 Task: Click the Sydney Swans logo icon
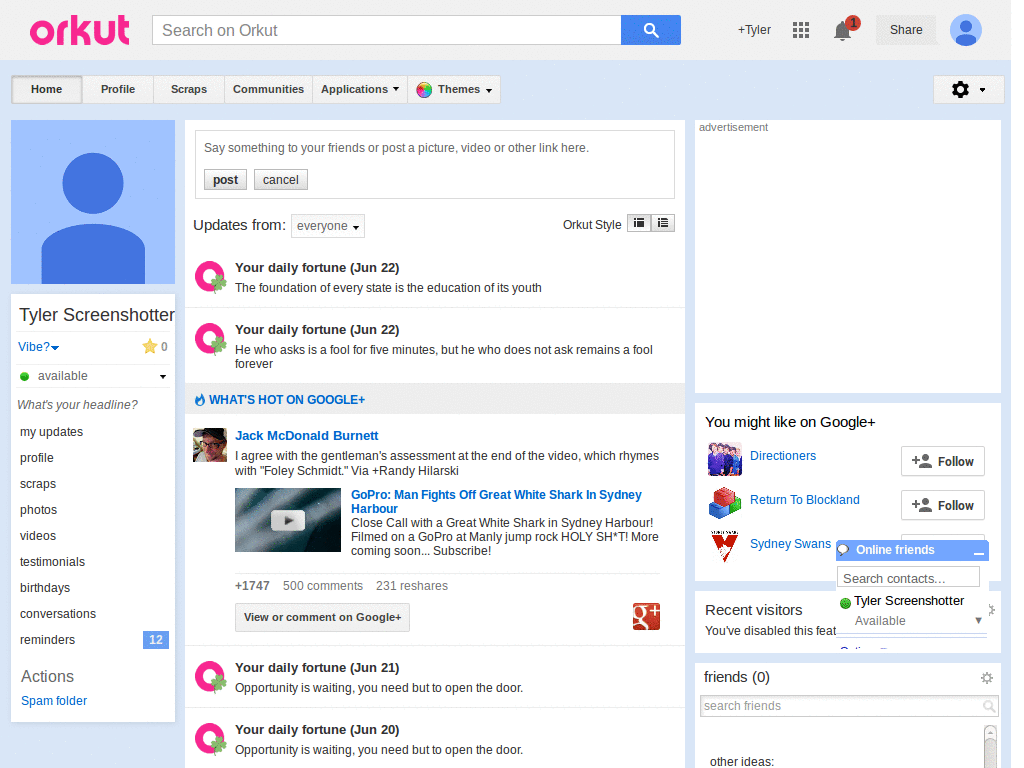(x=724, y=546)
